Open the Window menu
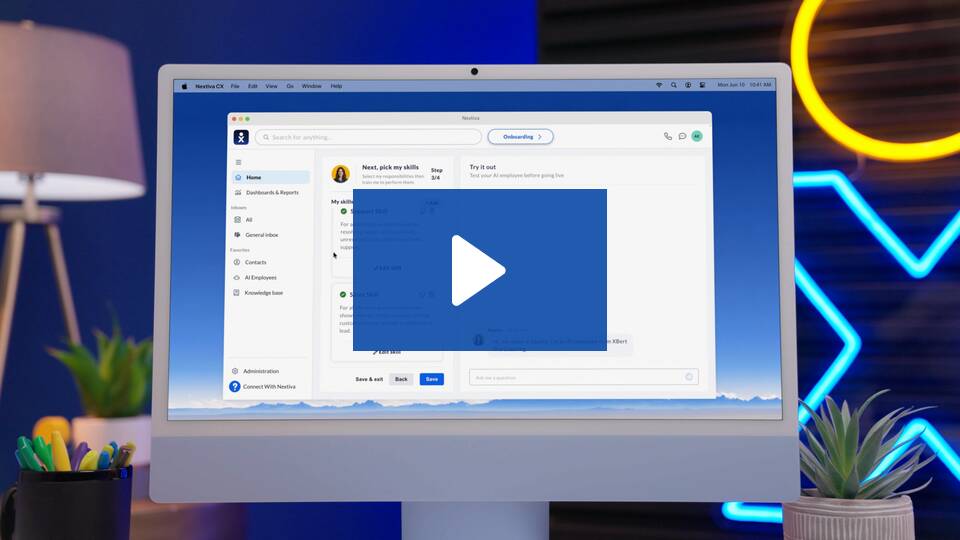The height and width of the screenshot is (540, 960). tap(312, 86)
